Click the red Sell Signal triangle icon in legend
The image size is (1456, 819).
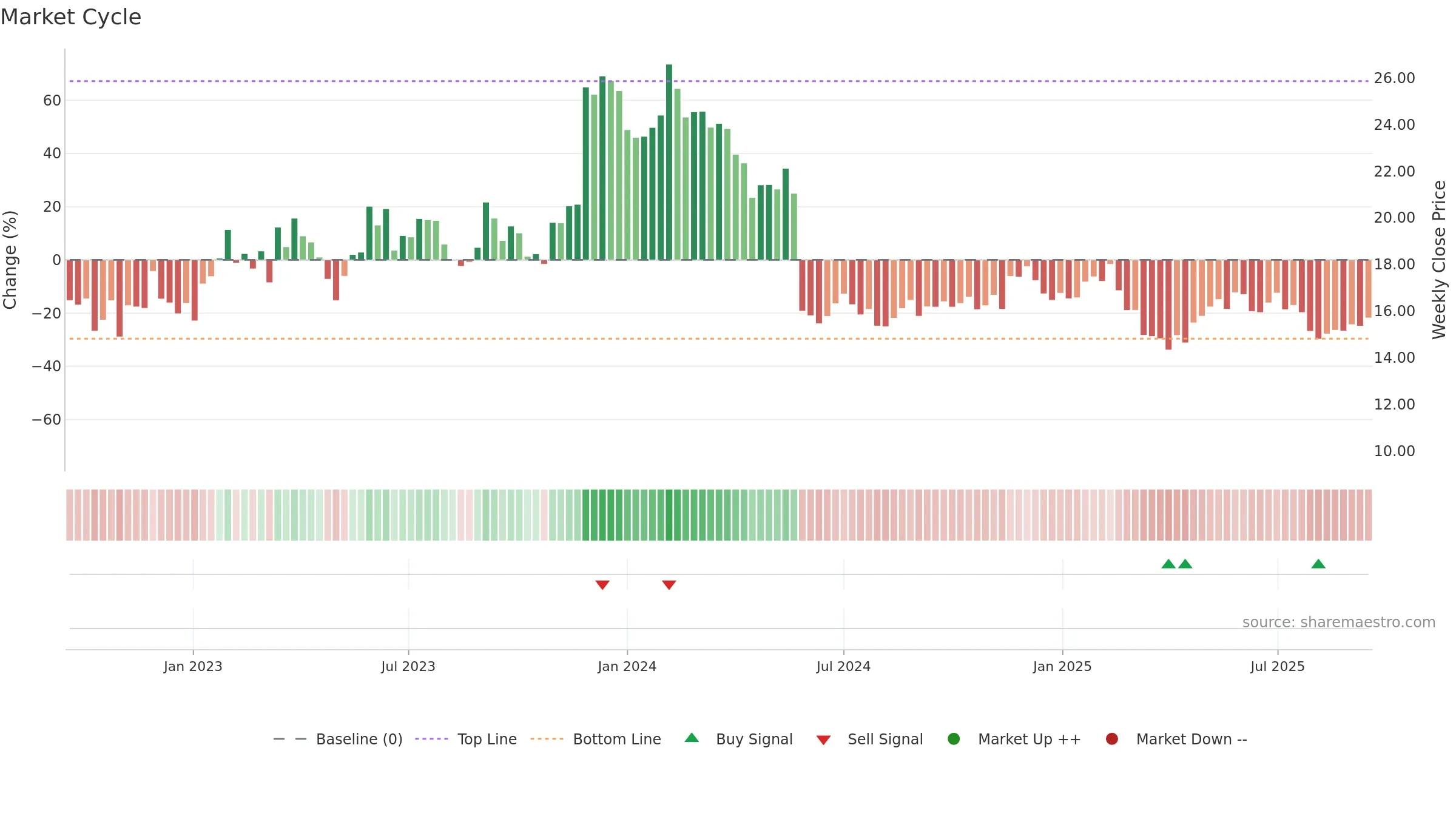click(823, 740)
